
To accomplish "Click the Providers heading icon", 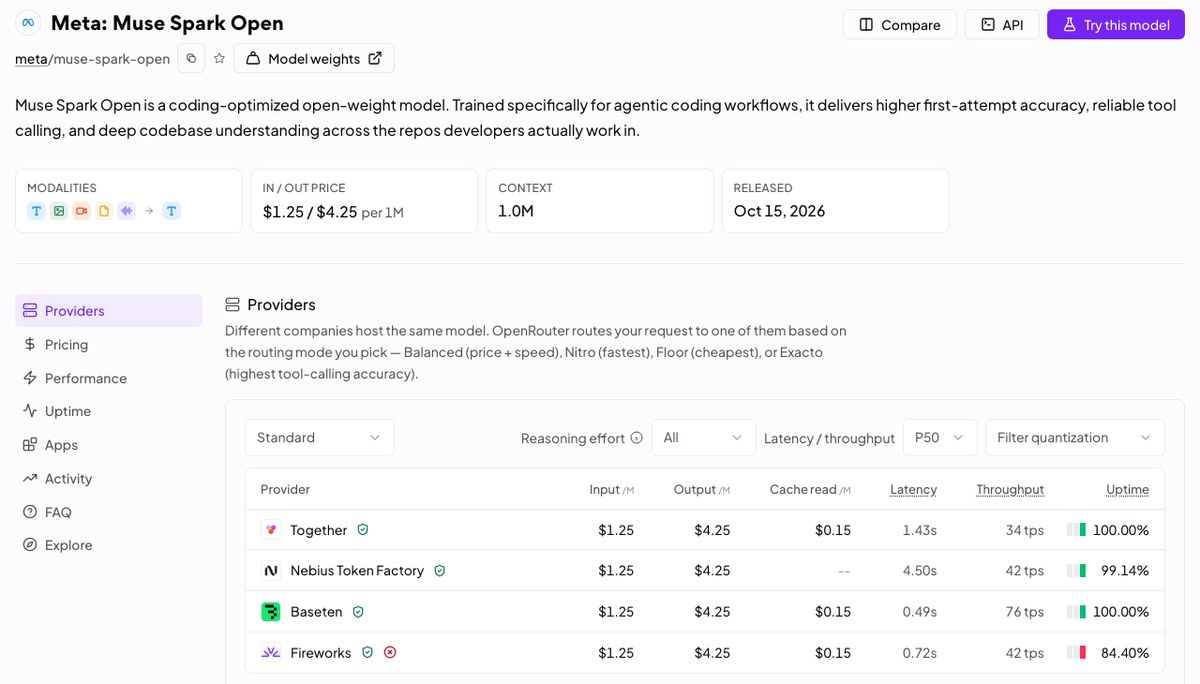I will (232, 304).
